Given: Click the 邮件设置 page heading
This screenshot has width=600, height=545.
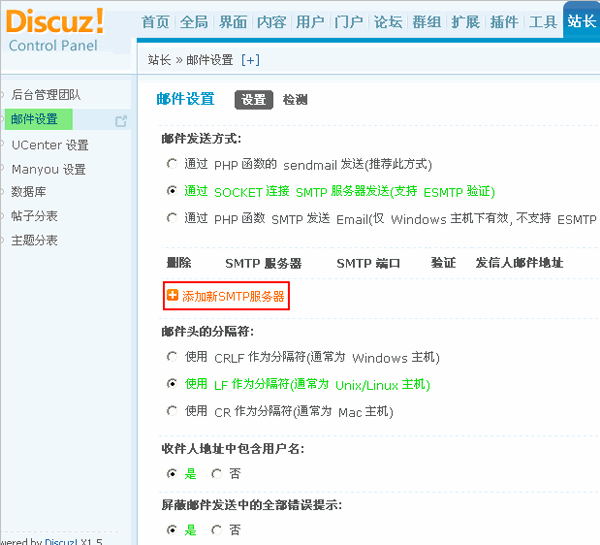Looking at the screenshot, I should (185, 99).
